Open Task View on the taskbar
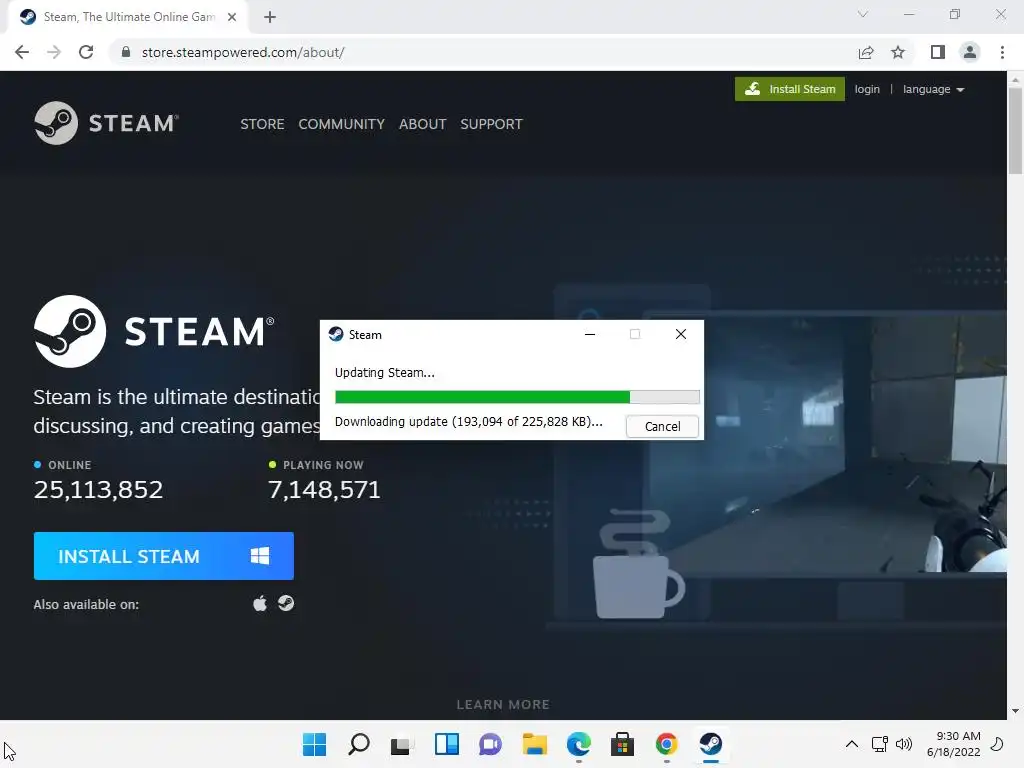 [402, 744]
